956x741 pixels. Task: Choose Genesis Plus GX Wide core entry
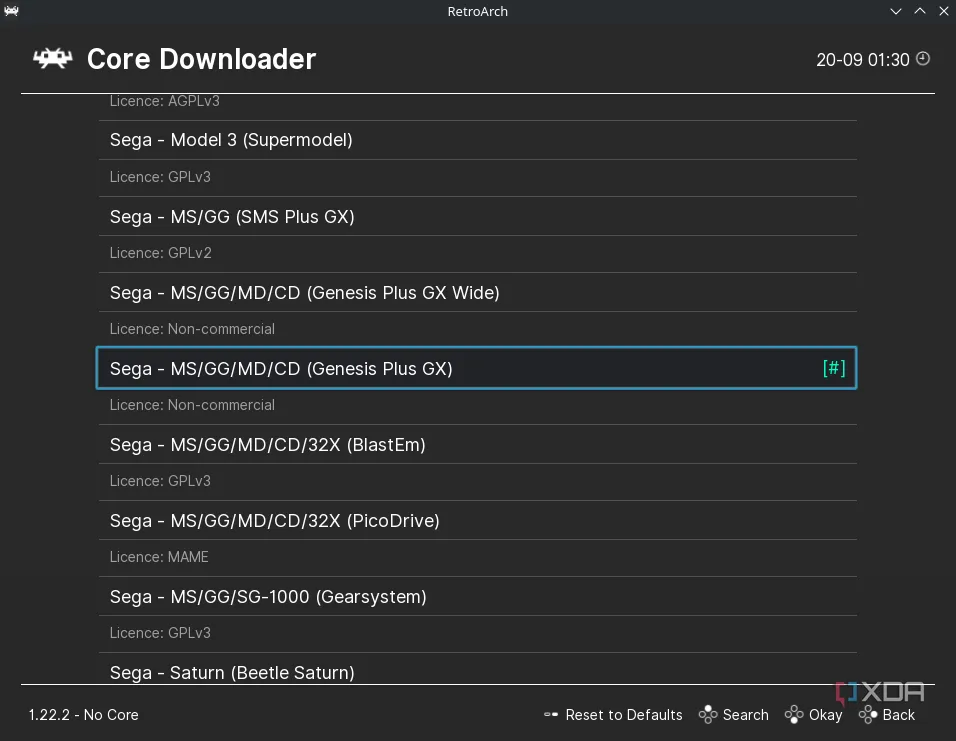click(477, 293)
